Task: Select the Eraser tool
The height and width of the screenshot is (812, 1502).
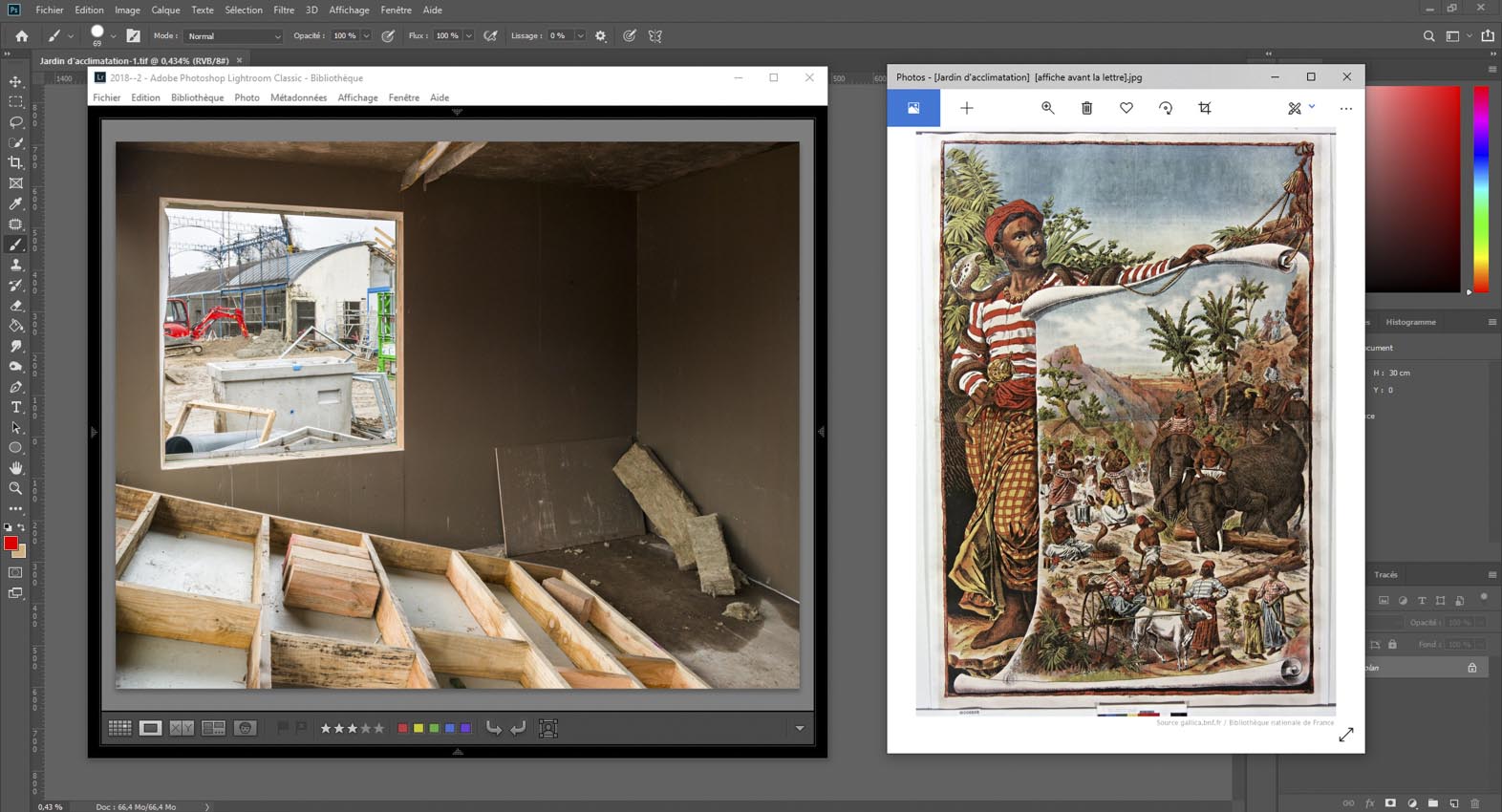Action: (15, 306)
